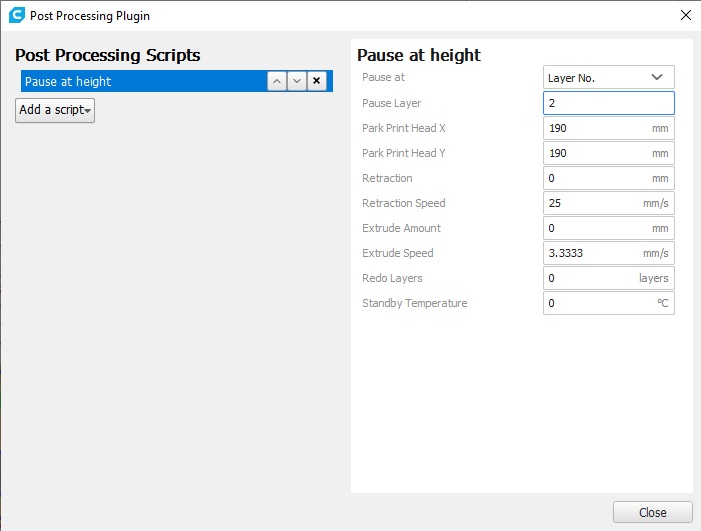Move Pause at height script down

pos(297,81)
